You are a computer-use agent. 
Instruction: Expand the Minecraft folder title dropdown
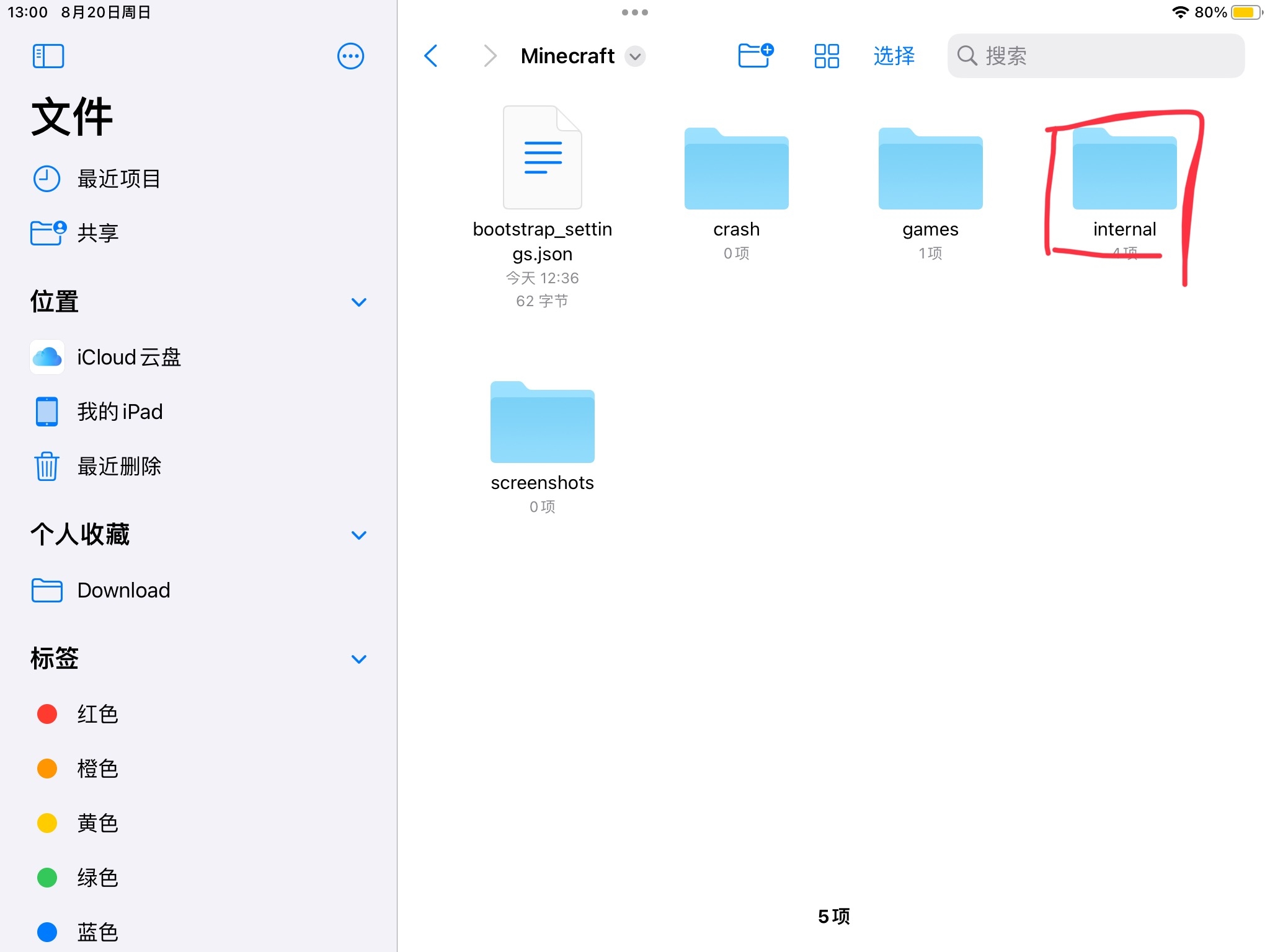point(635,56)
